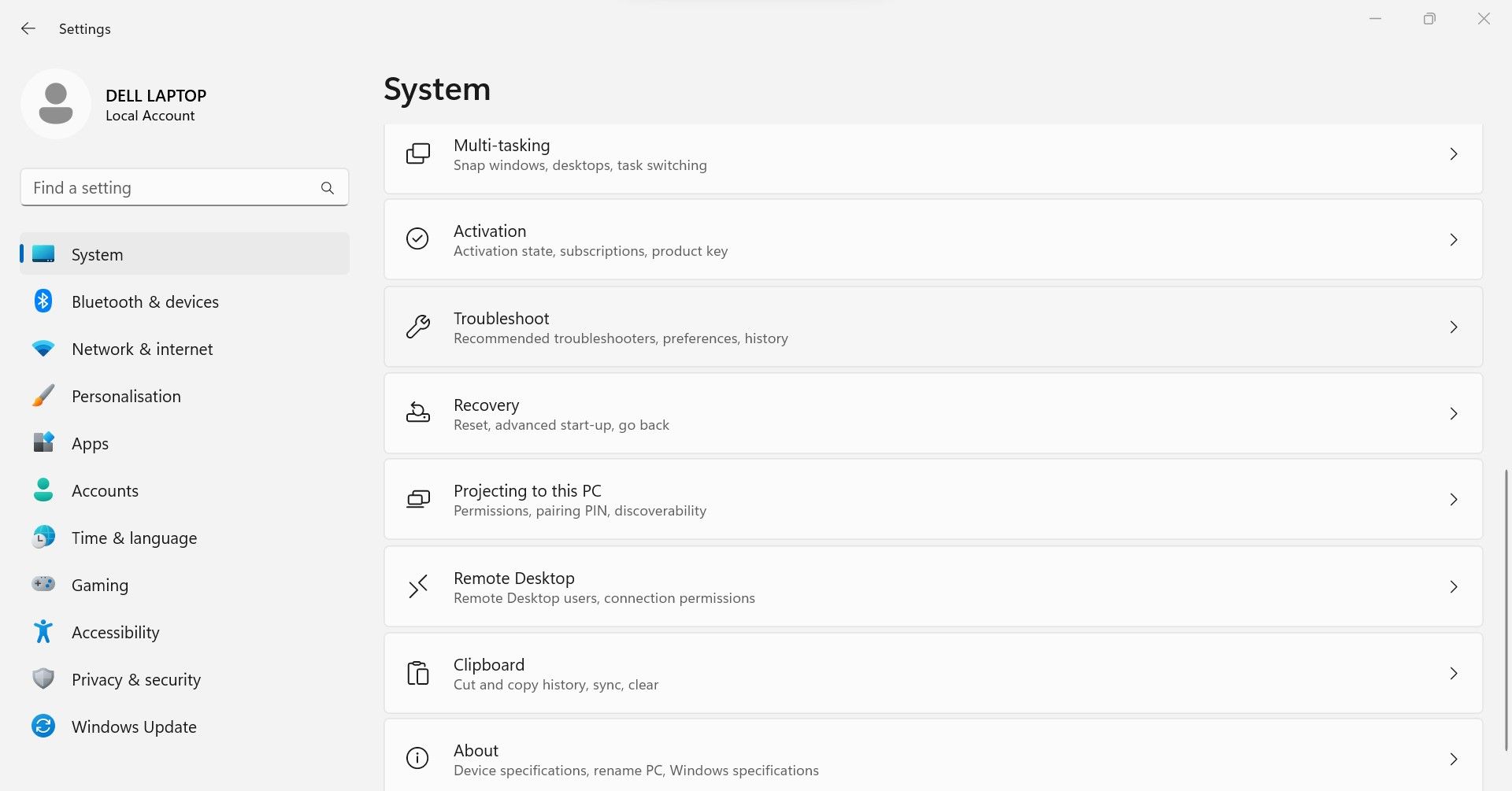Screen dimensions: 1512x791
Task: Expand the About section chevron
Action: click(1454, 760)
